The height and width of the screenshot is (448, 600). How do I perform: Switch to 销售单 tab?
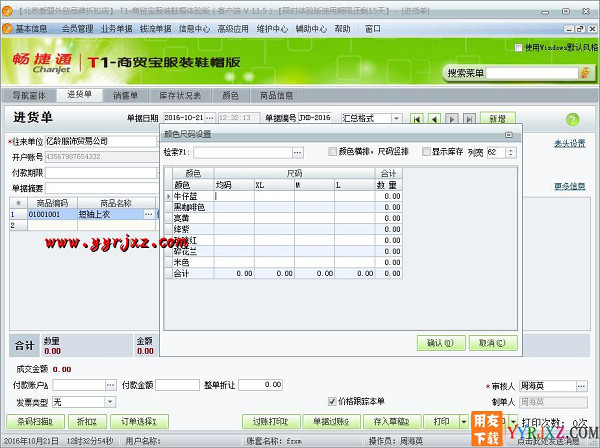pos(125,95)
